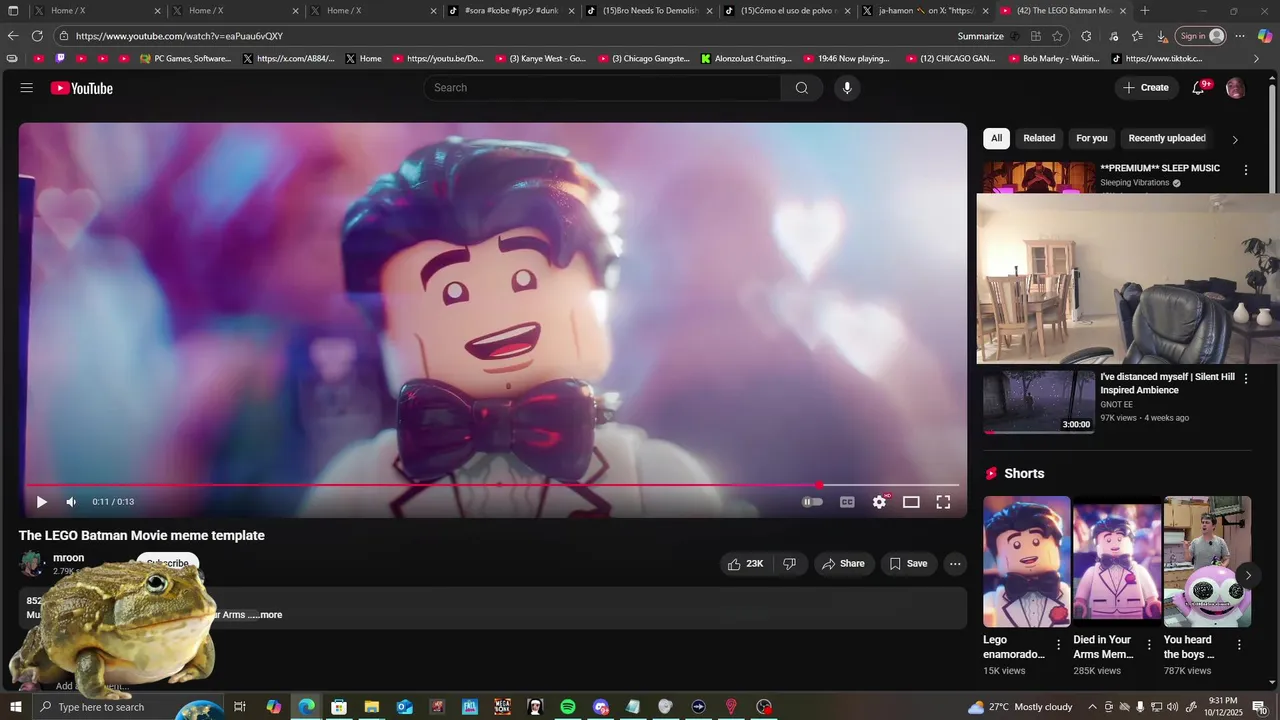
Task: Open a new browser tab
Action: [1145, 11]
